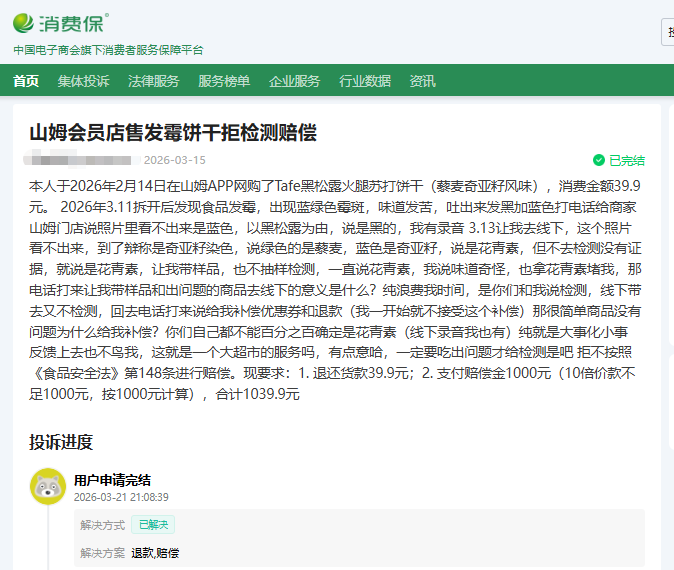Click the 消费保 leaf logo icon
The image size is (674, 570).
[x=25, y=22]
